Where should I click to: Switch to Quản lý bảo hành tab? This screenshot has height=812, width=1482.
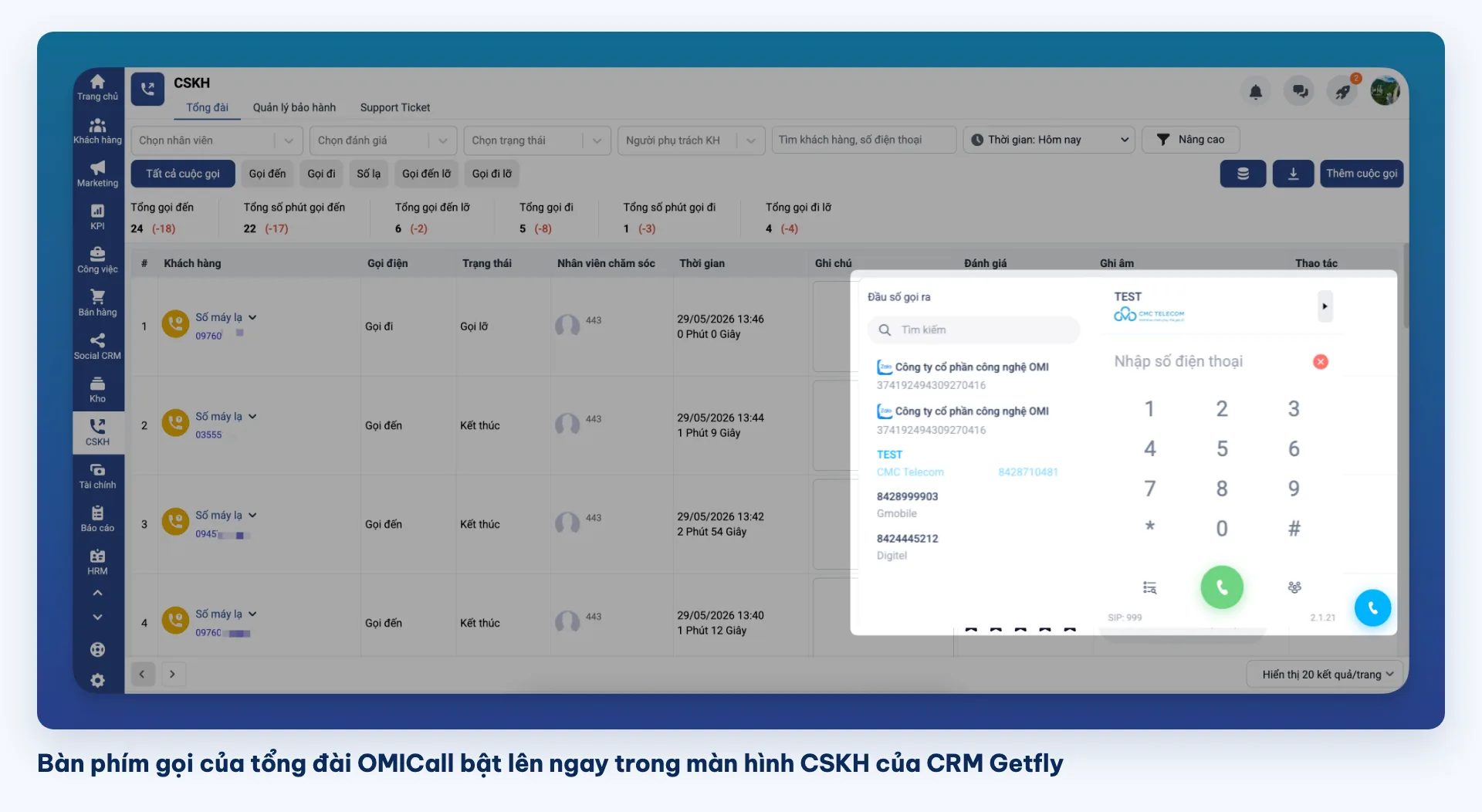pos(294,107)
